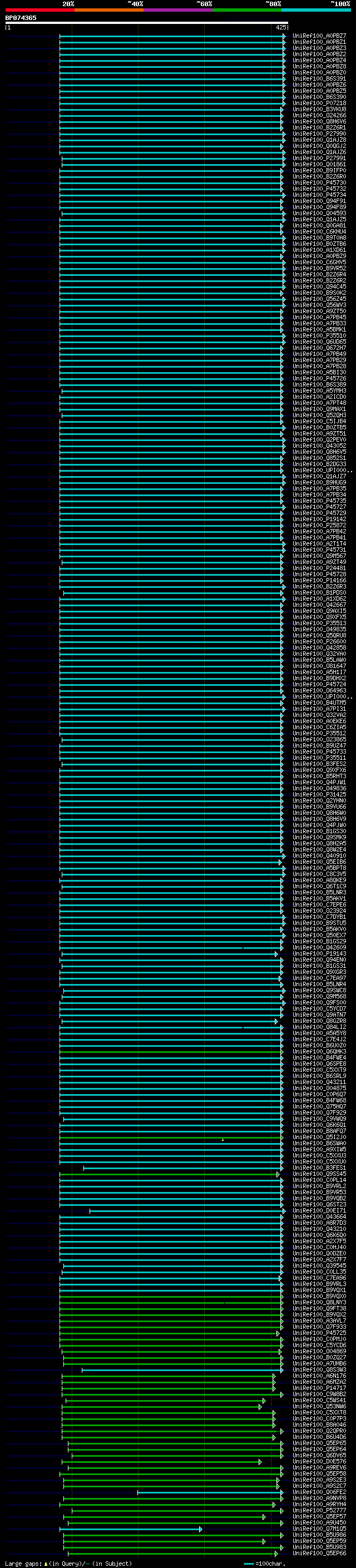Click the cyan alignment bar for UniRef100_Q8S3W3

[181, 1370]
